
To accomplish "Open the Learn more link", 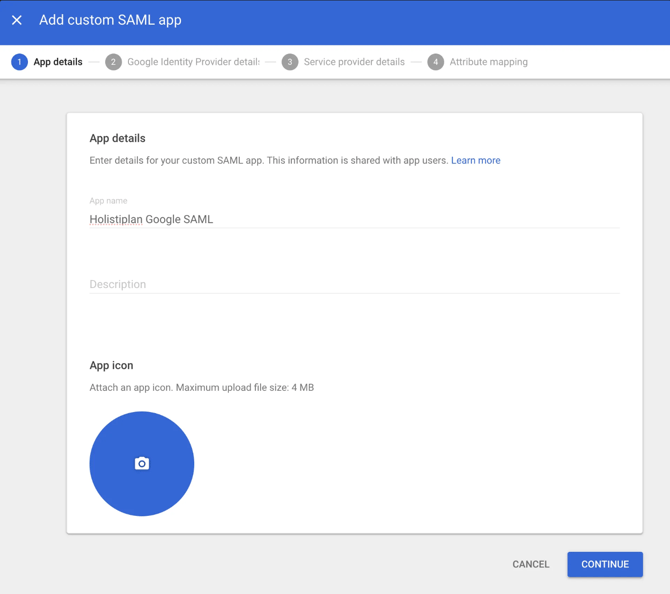I will [476, 160].
